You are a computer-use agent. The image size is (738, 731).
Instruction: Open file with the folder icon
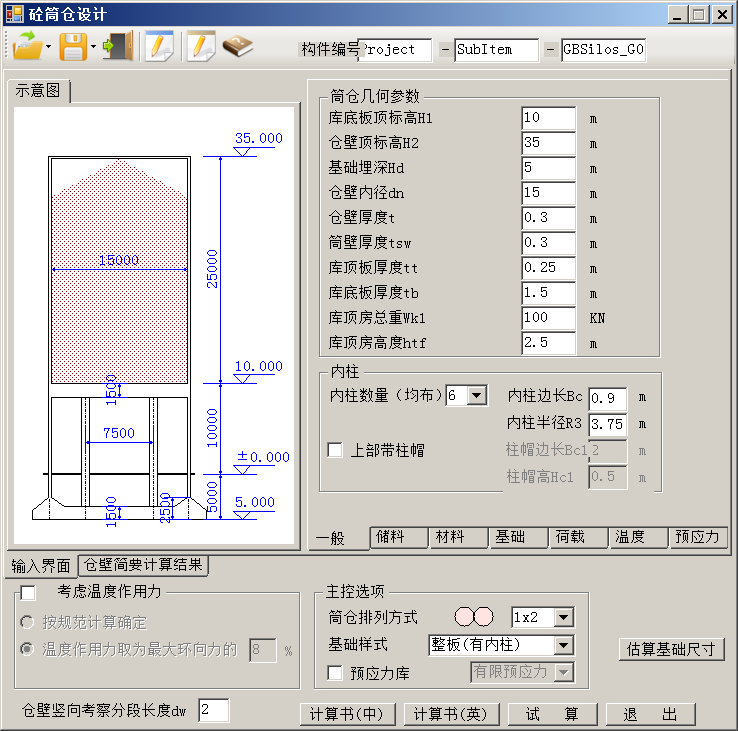pos(27,46)
